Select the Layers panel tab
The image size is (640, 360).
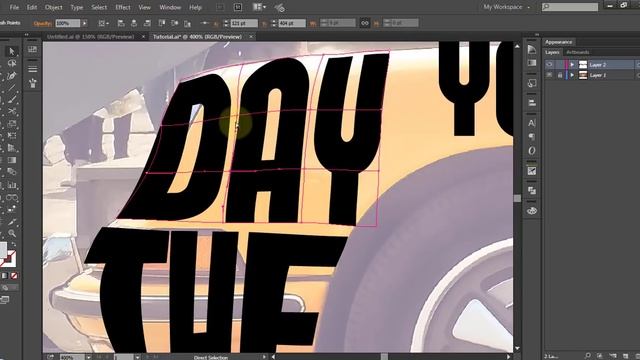point(552,52)
